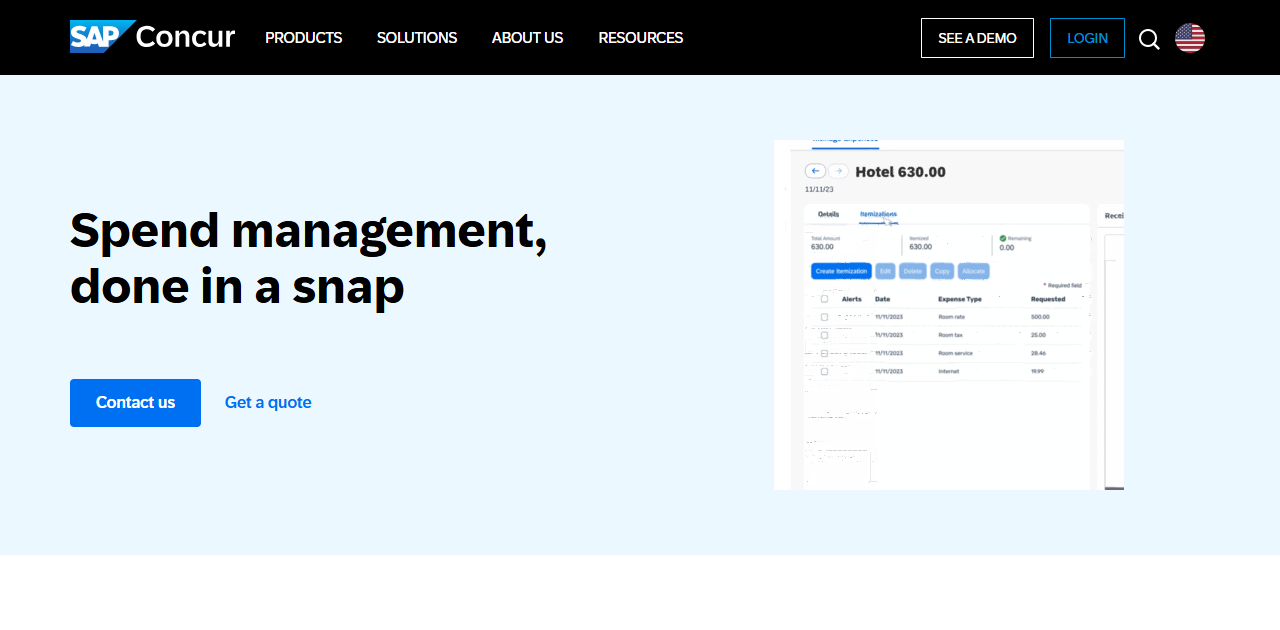1280x630 pixels.
Task: Open the US flag country selector
Action: [1190, 38]
